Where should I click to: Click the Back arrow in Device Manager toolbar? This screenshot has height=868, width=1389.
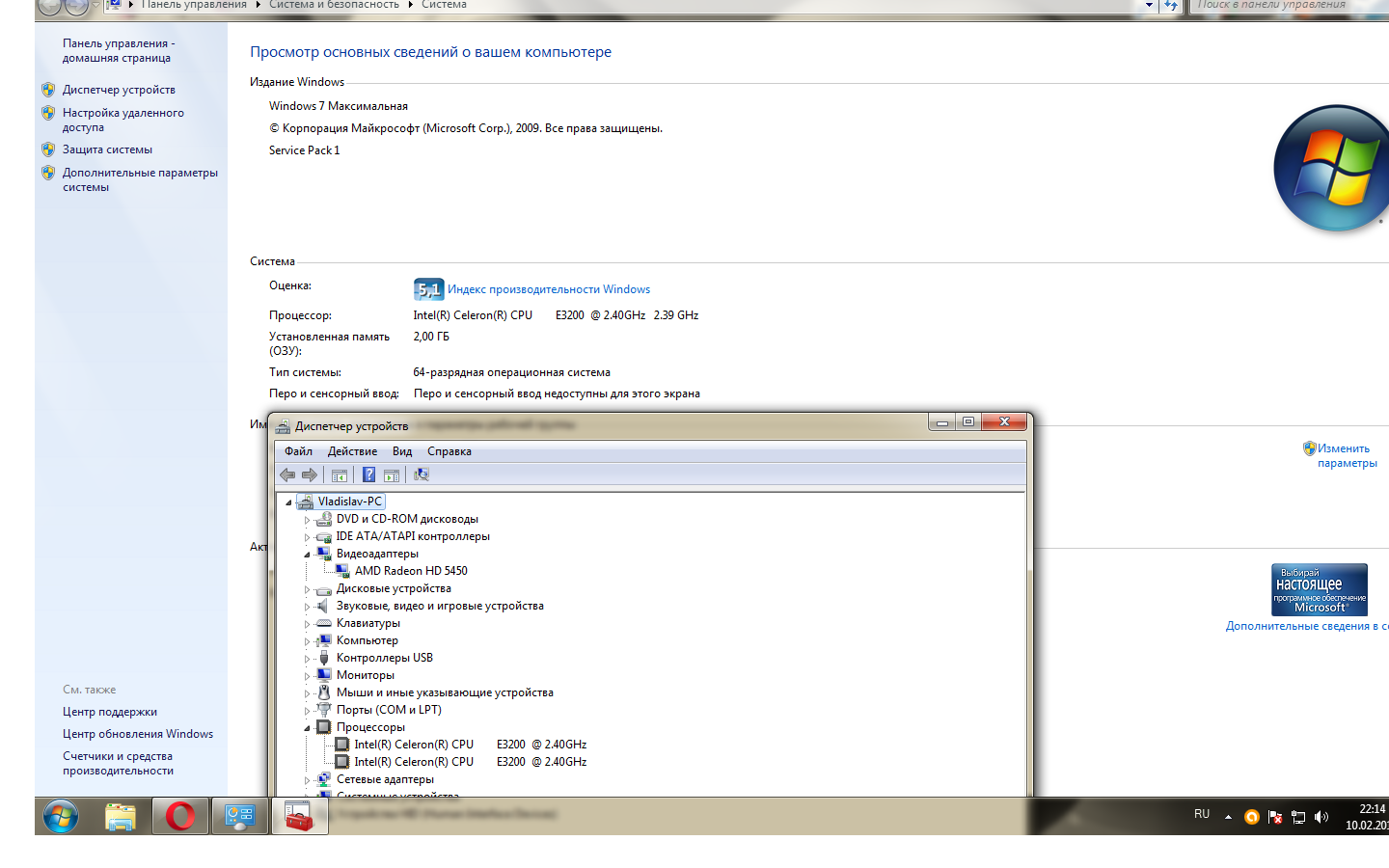click(287, 475)
